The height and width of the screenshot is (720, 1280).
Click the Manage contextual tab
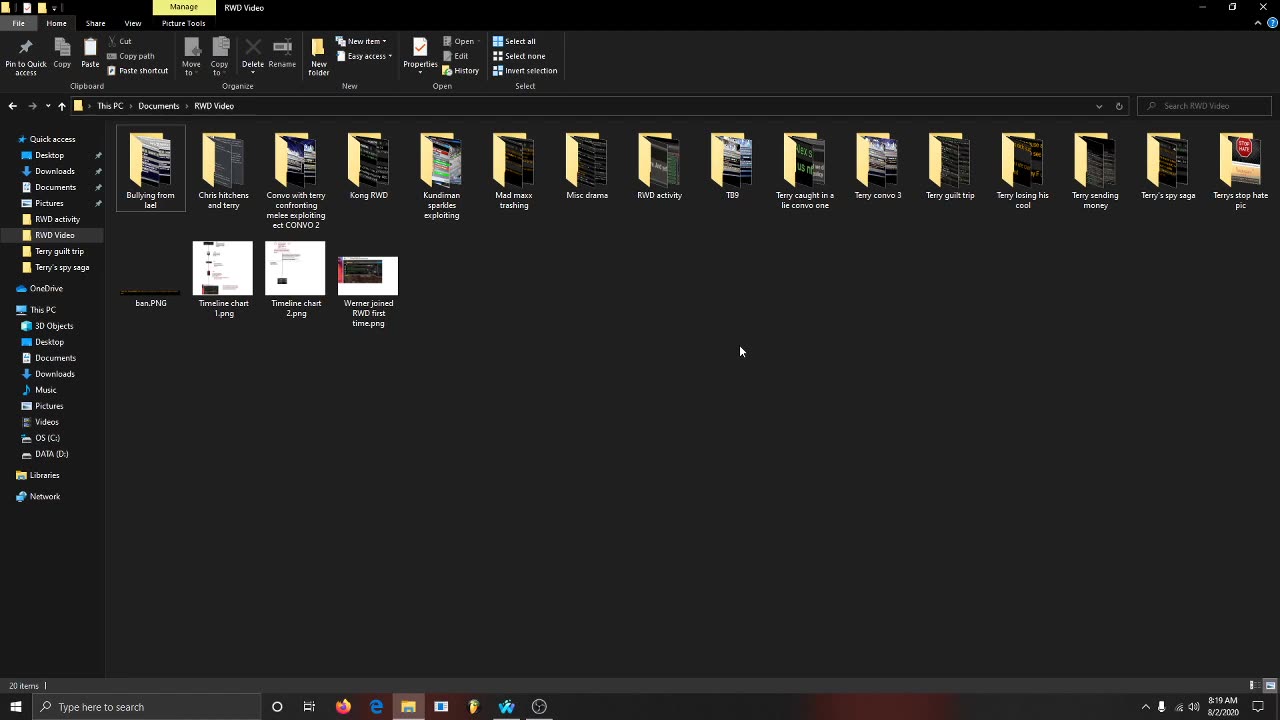[184, 7]
